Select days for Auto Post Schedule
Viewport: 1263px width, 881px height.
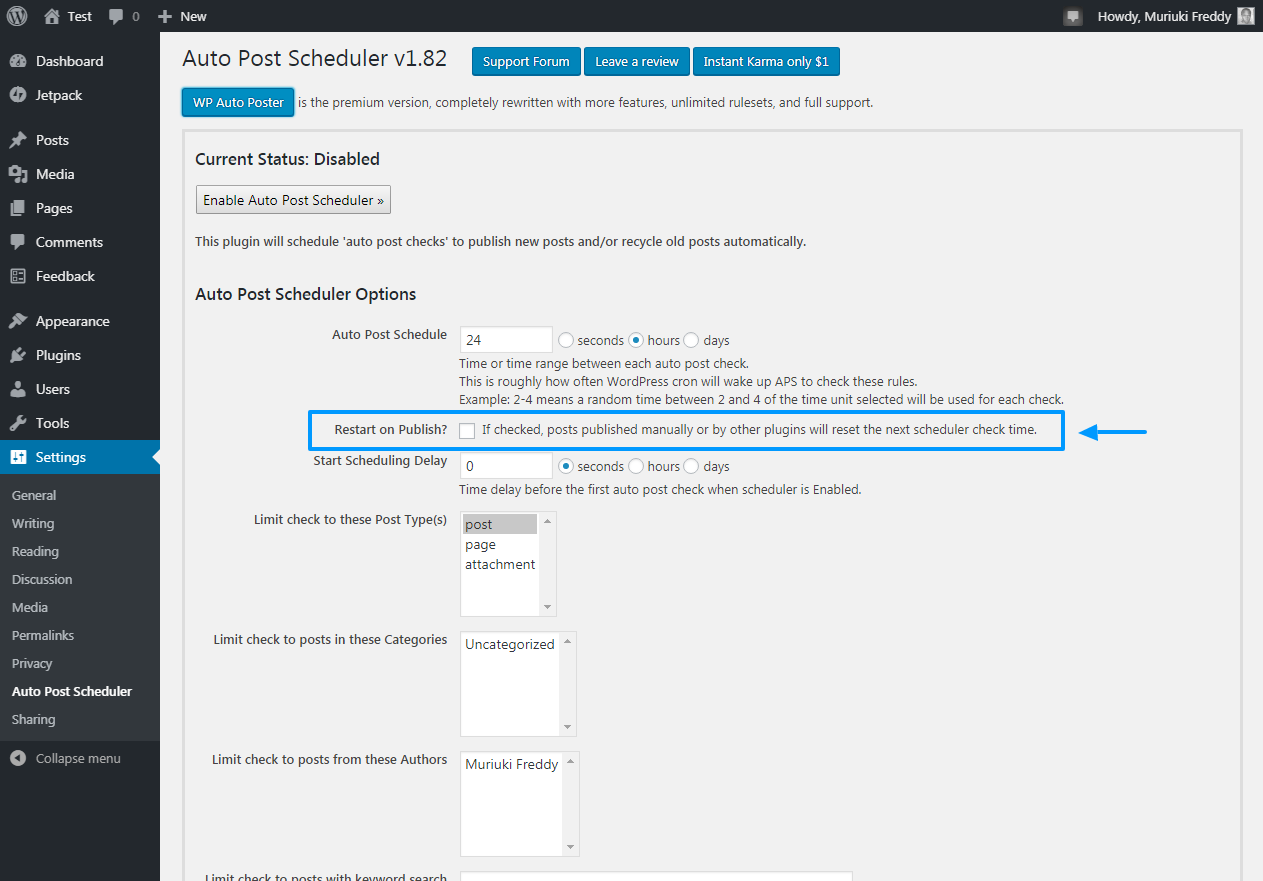point(691,340)
